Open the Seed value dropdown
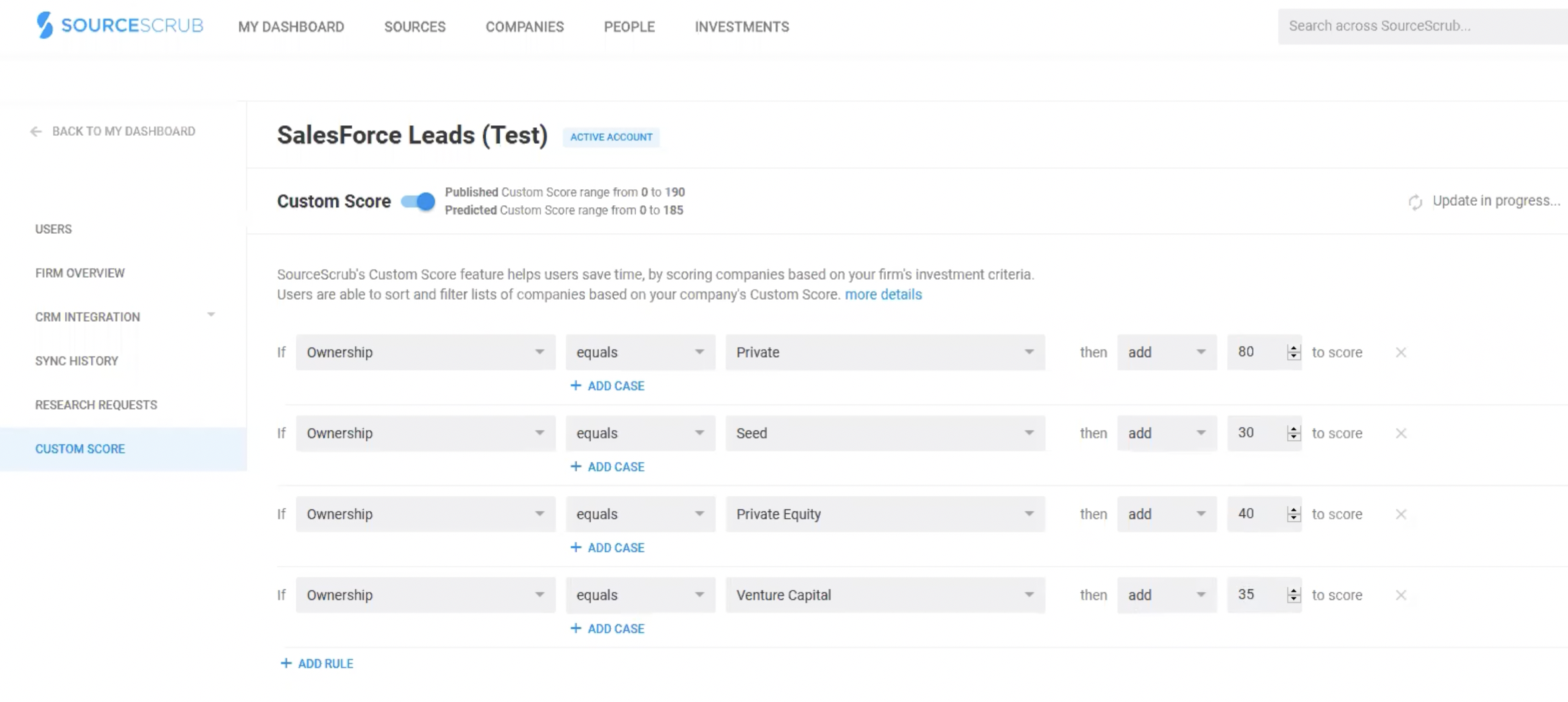Image resolution: width=1568 pixels, height=702 pixels. 885,434
